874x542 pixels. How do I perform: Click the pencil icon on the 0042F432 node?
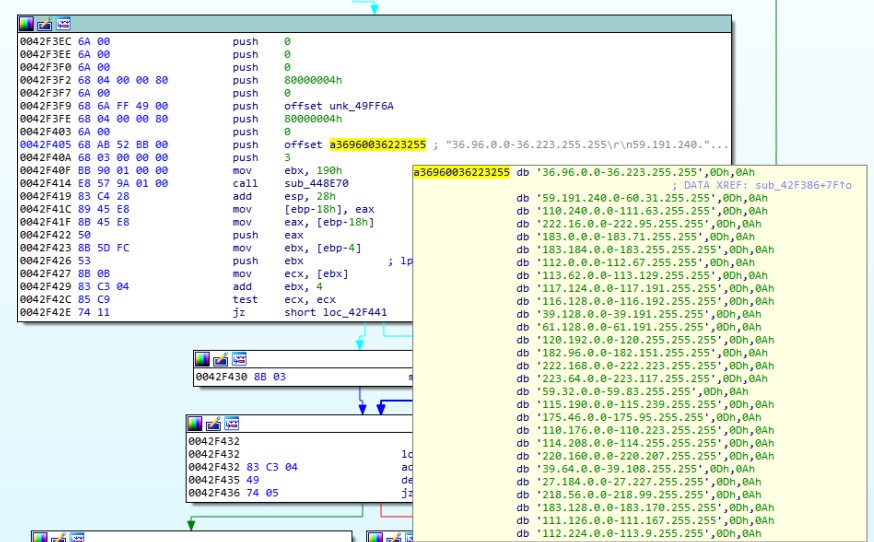pyautogui.click(x=212, y=423)
